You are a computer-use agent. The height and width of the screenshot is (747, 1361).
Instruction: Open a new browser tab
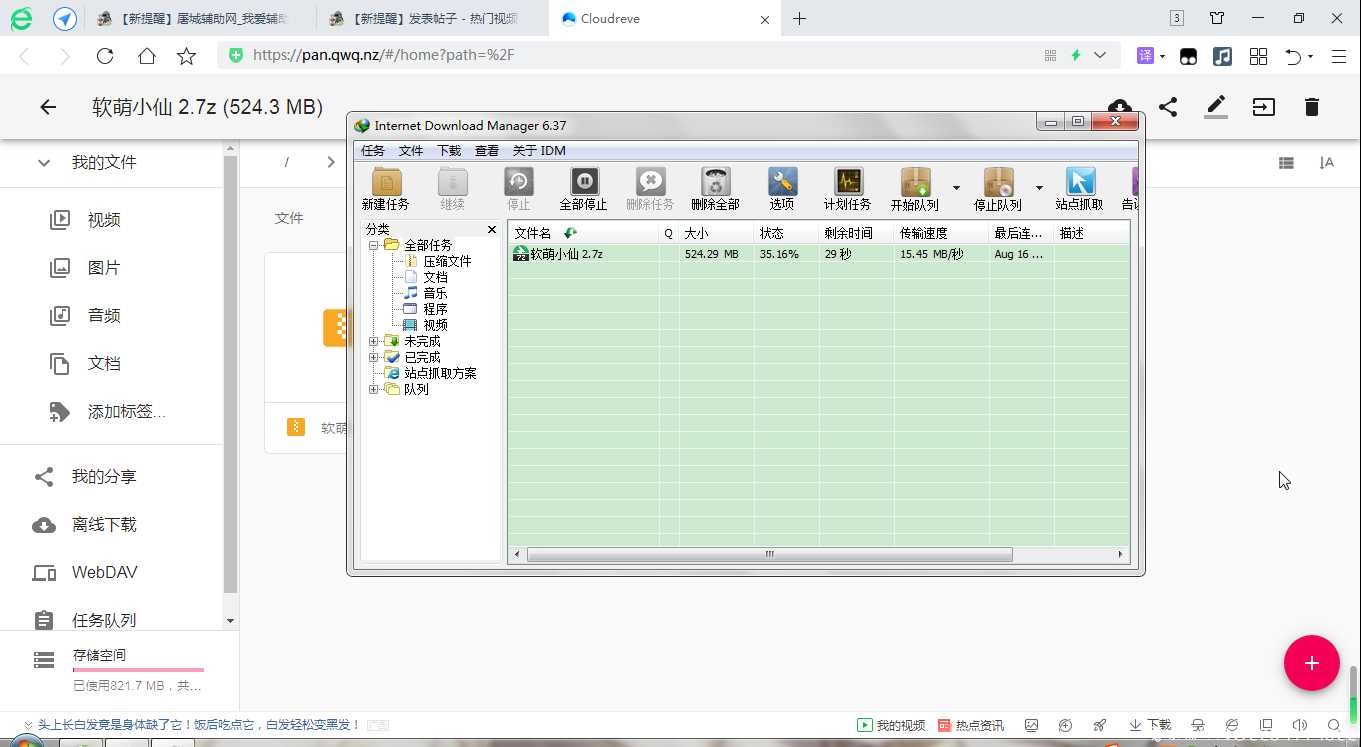[799, 18]
